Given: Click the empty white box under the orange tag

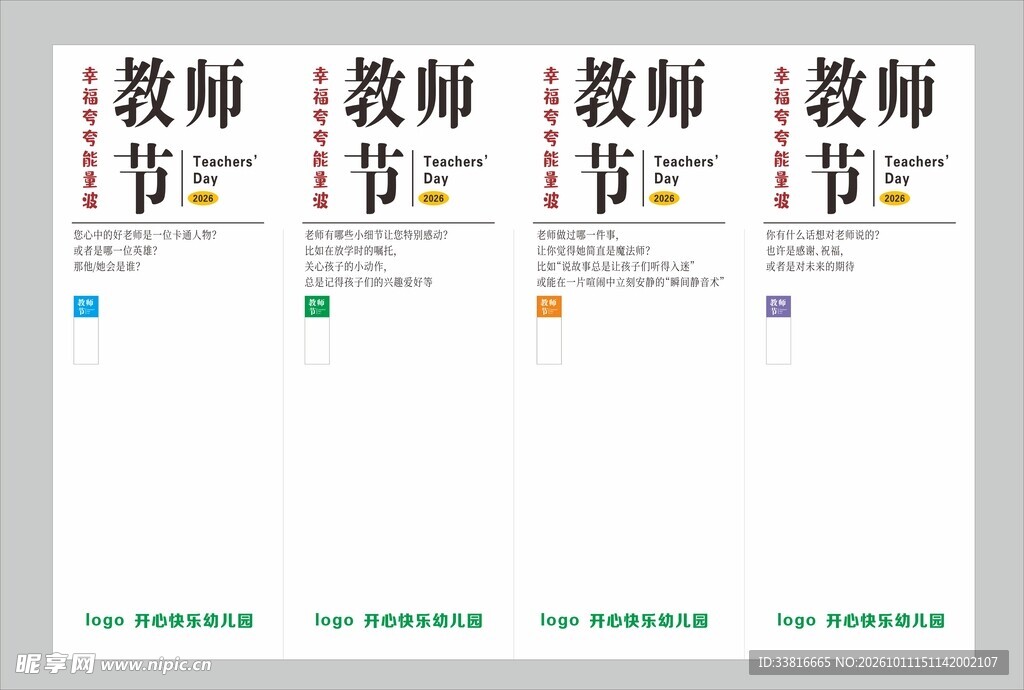Looking at the screenshot, I should pyautogui.click(x=549, y=341).
